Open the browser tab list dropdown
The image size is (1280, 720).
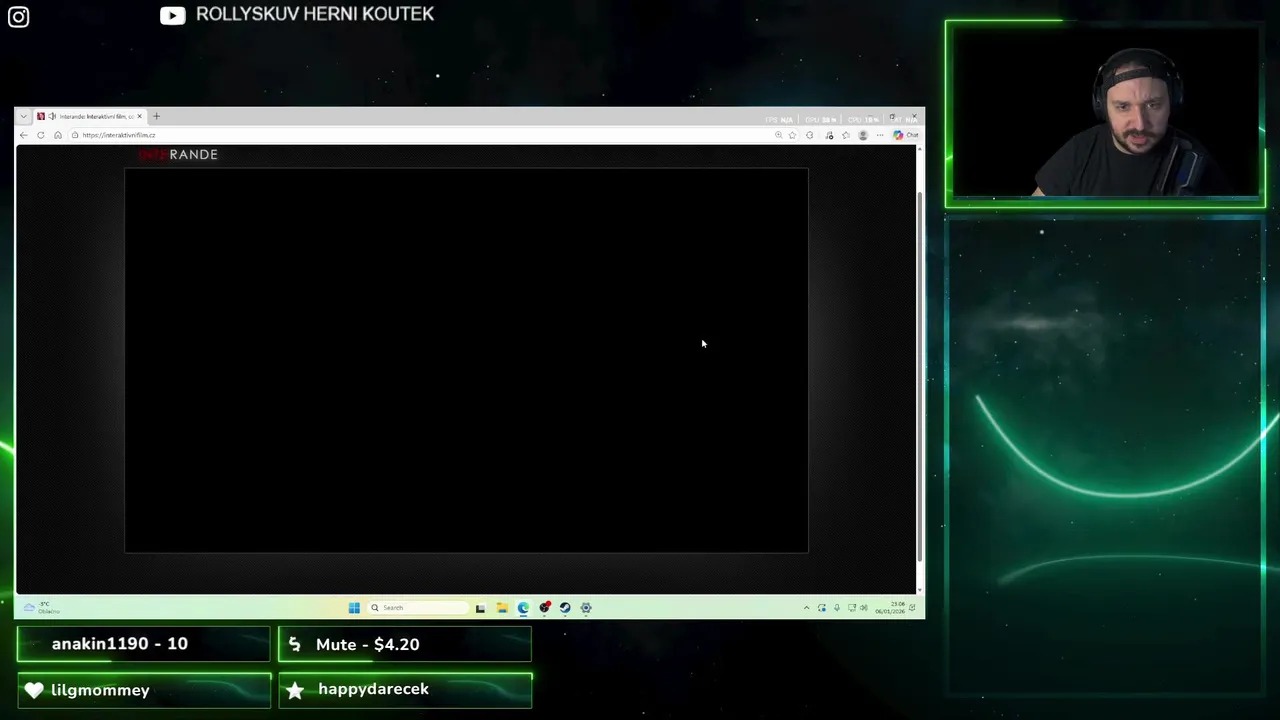pyautogui.click(x=24, y=116)
